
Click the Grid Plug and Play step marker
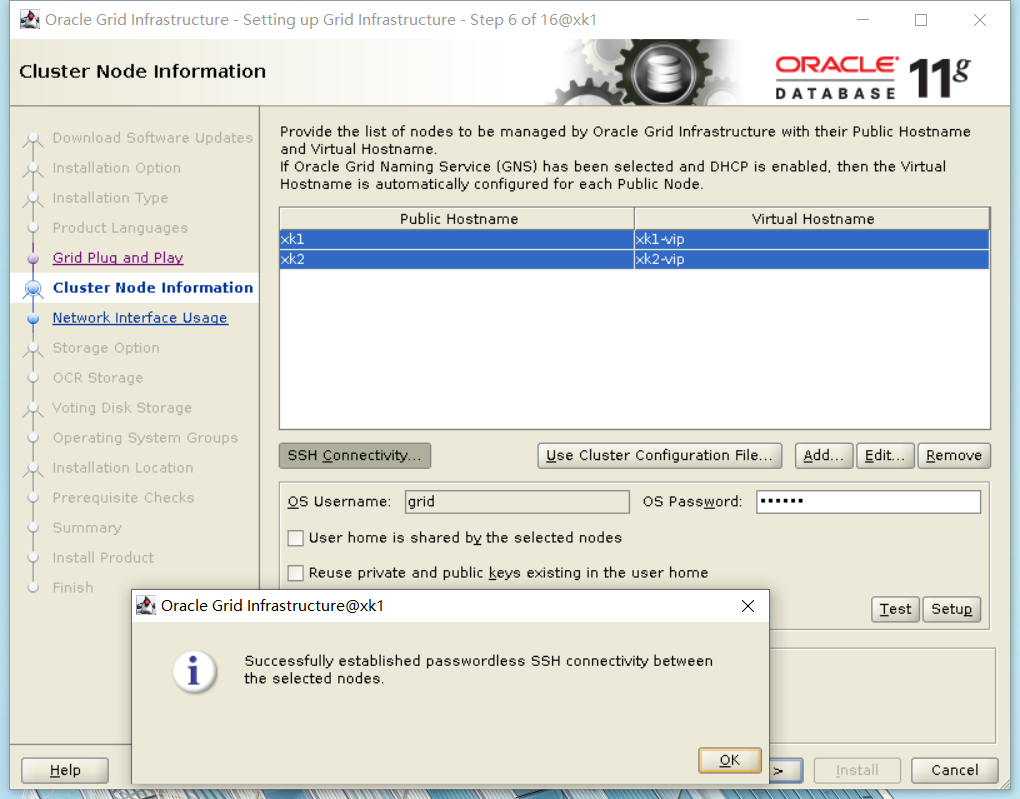33,258
